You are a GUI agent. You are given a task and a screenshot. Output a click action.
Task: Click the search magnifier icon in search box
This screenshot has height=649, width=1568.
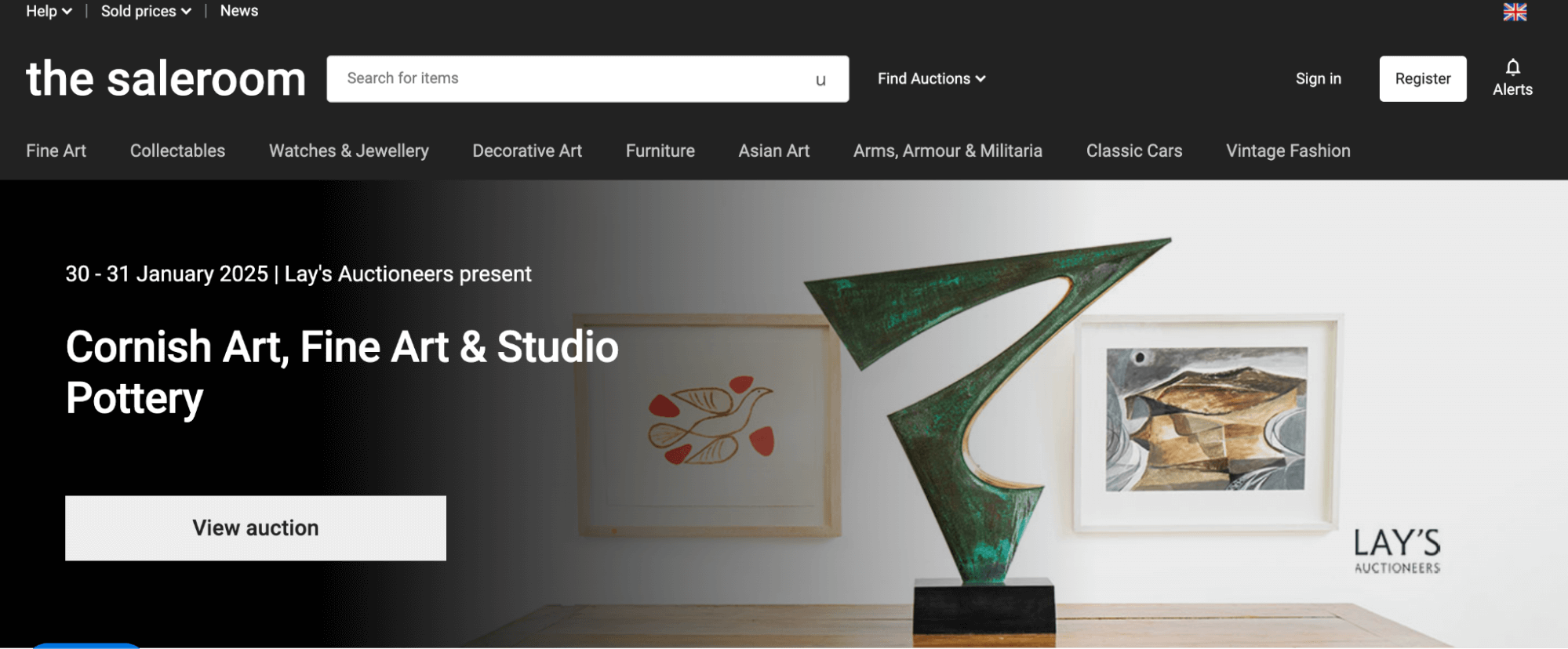(x=820, y=79)
